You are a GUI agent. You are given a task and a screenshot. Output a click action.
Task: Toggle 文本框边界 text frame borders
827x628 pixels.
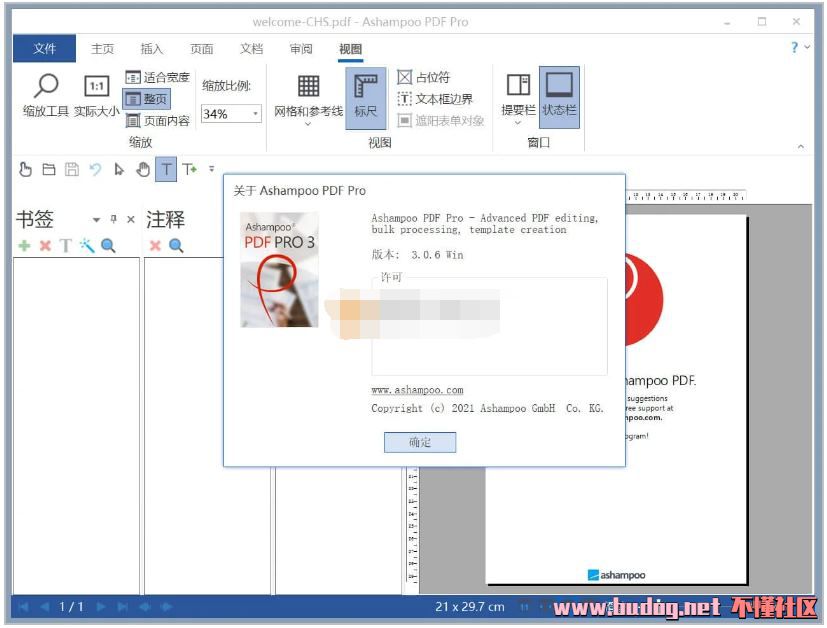(435, 99)
